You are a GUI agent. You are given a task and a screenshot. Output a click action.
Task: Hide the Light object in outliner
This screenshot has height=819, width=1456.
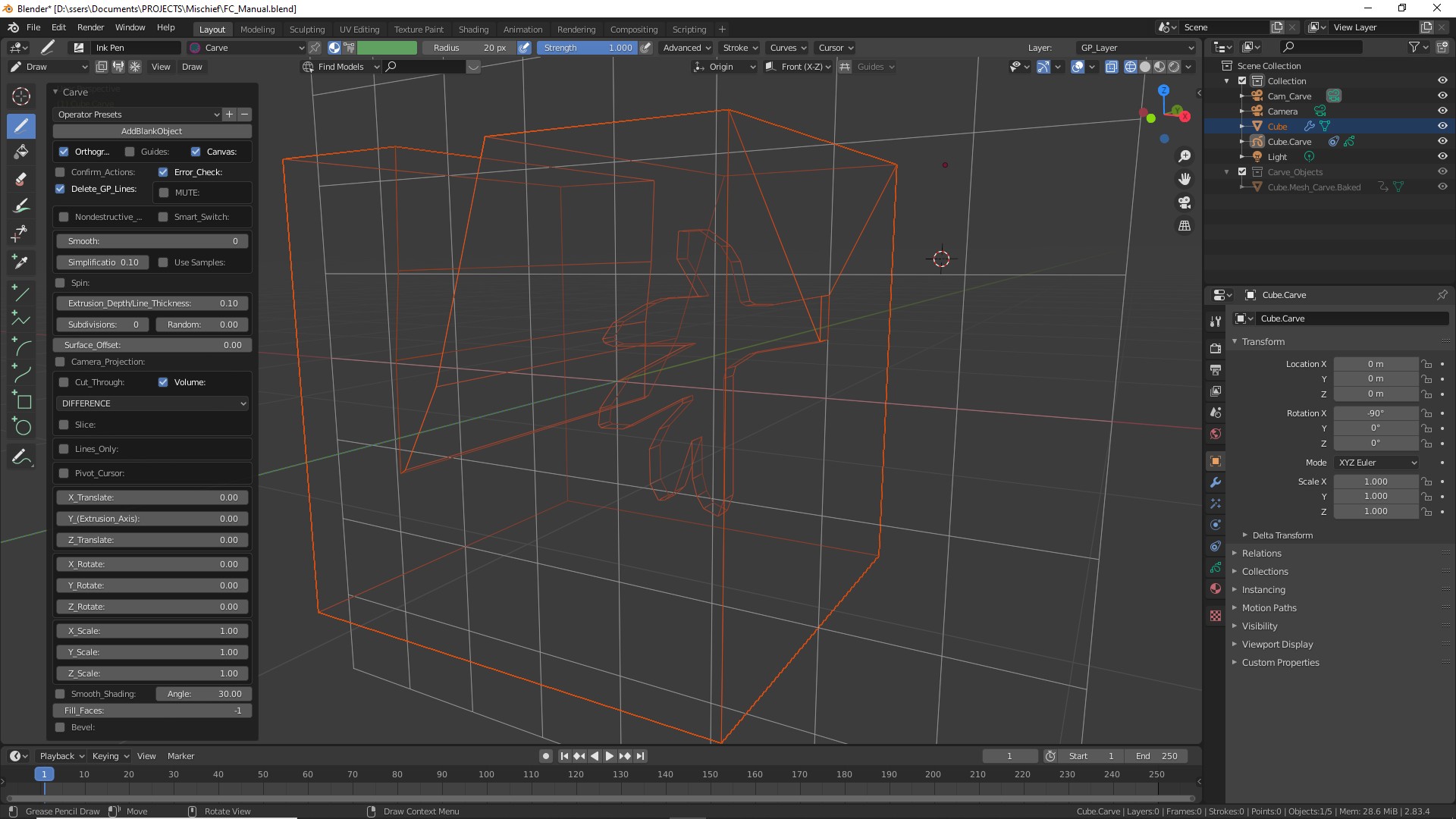1442,157
